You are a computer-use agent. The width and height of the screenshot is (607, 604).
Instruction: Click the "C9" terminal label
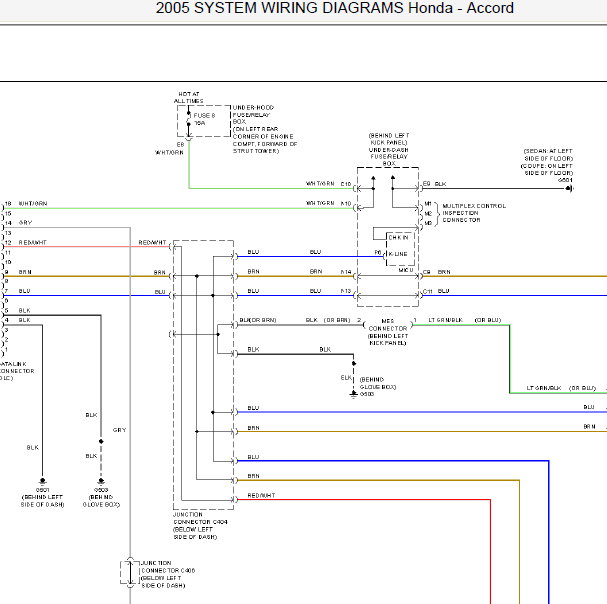click(x=426, y=272)
